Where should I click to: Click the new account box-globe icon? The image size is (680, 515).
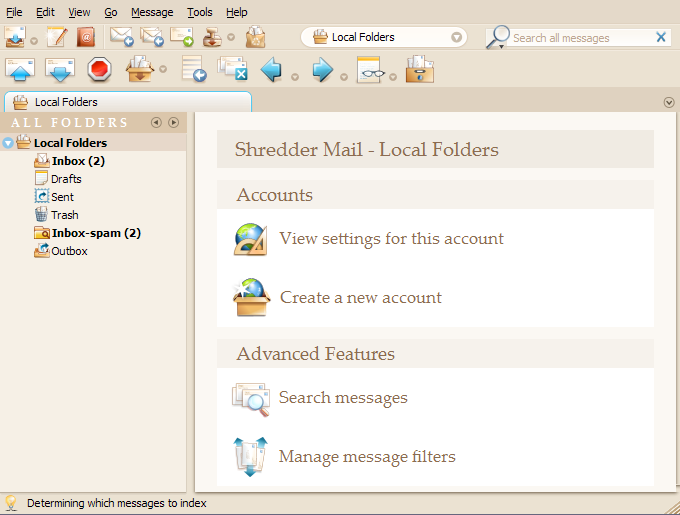(252, 297)
